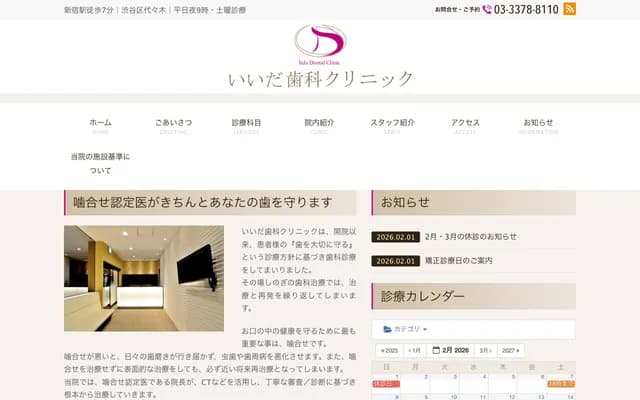640x400 pixels.
Task: Open the スタッフ紹介 staff page
Action: point(392,126)
